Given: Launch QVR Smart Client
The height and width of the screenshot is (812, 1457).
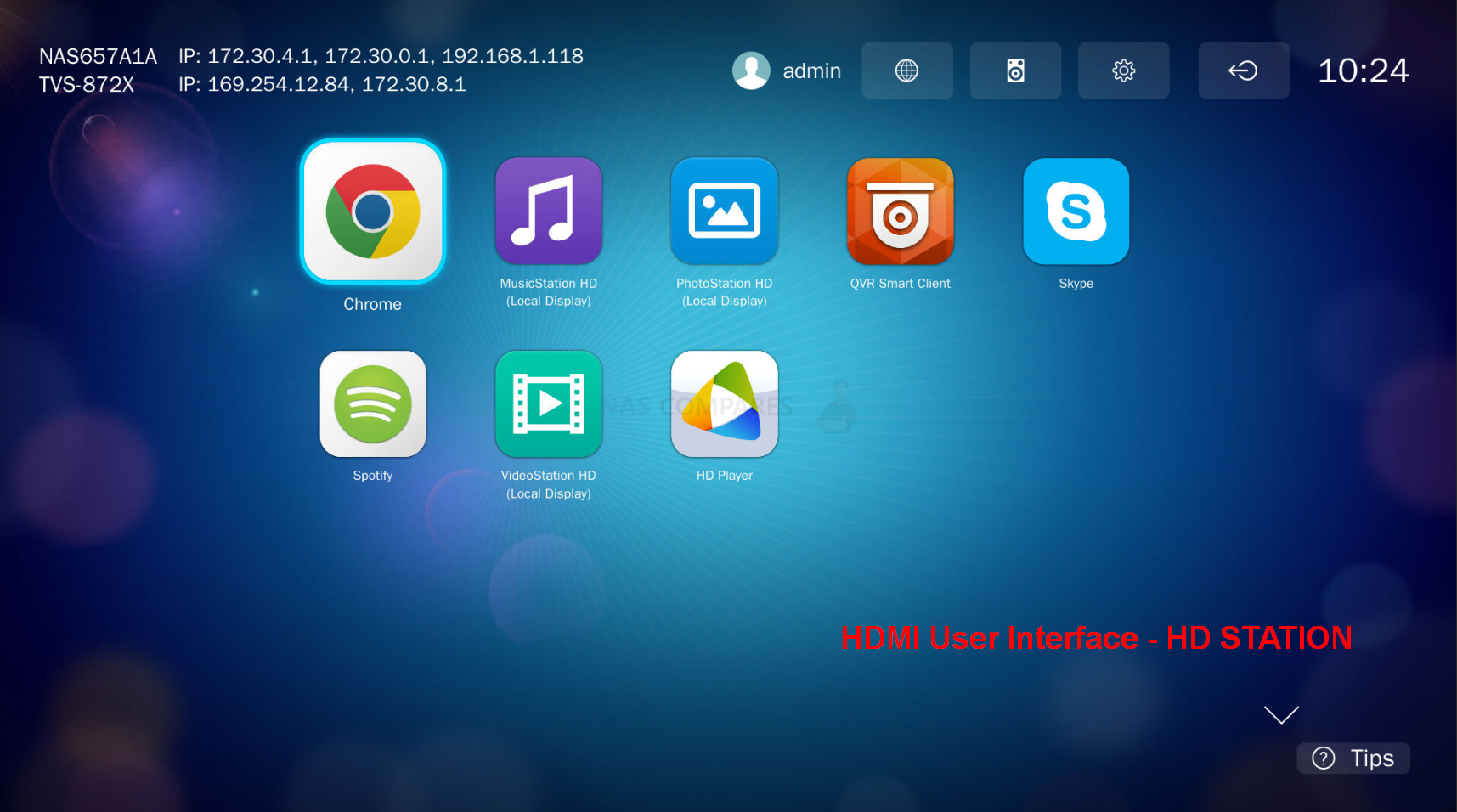Looking at the screenshot, I should (901, 211).
